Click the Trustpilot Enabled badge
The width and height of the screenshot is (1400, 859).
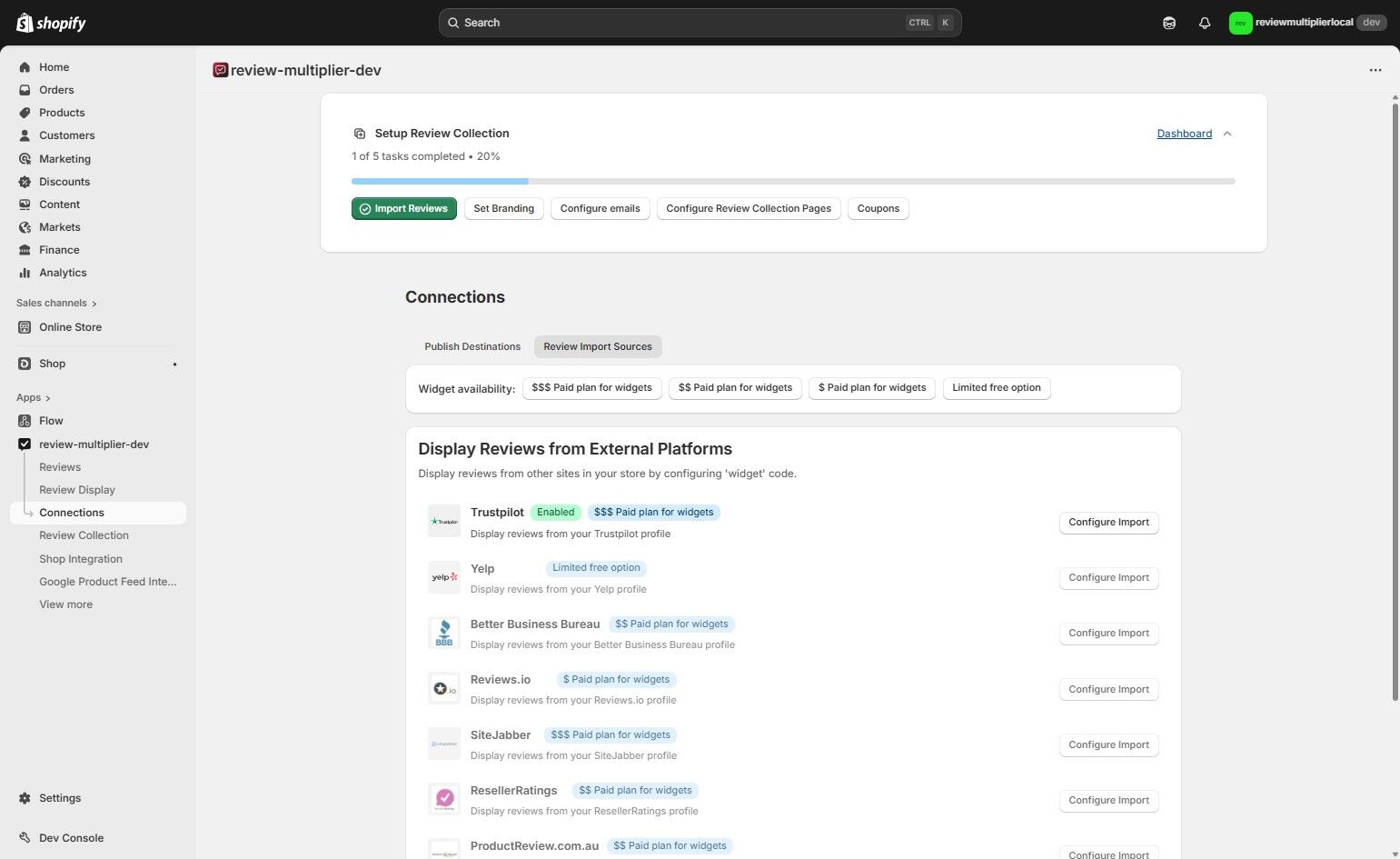pos(556,513)
